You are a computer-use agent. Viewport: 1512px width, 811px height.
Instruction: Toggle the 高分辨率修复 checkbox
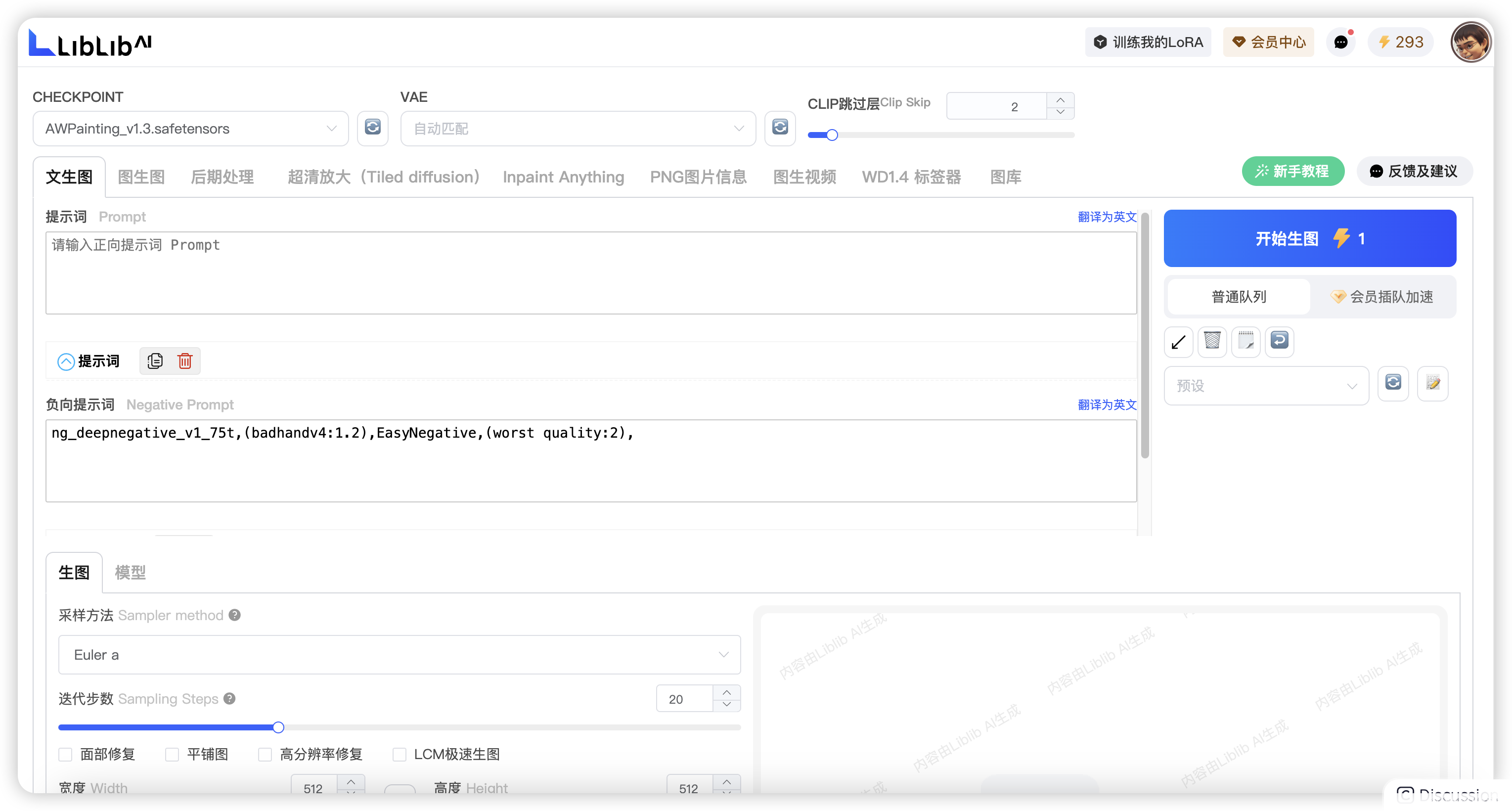(x=265, y=755)
